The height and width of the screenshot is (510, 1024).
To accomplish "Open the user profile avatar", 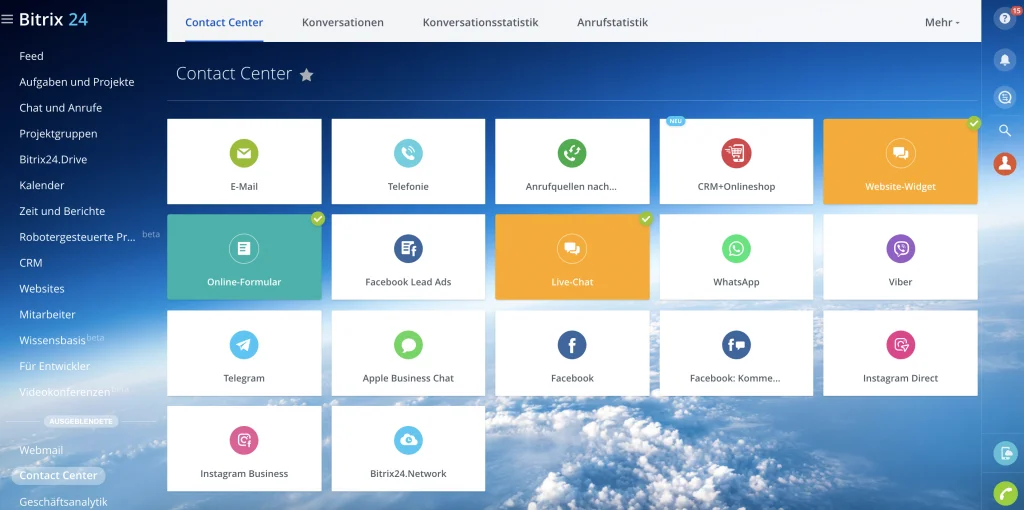I will [1005, 163].
